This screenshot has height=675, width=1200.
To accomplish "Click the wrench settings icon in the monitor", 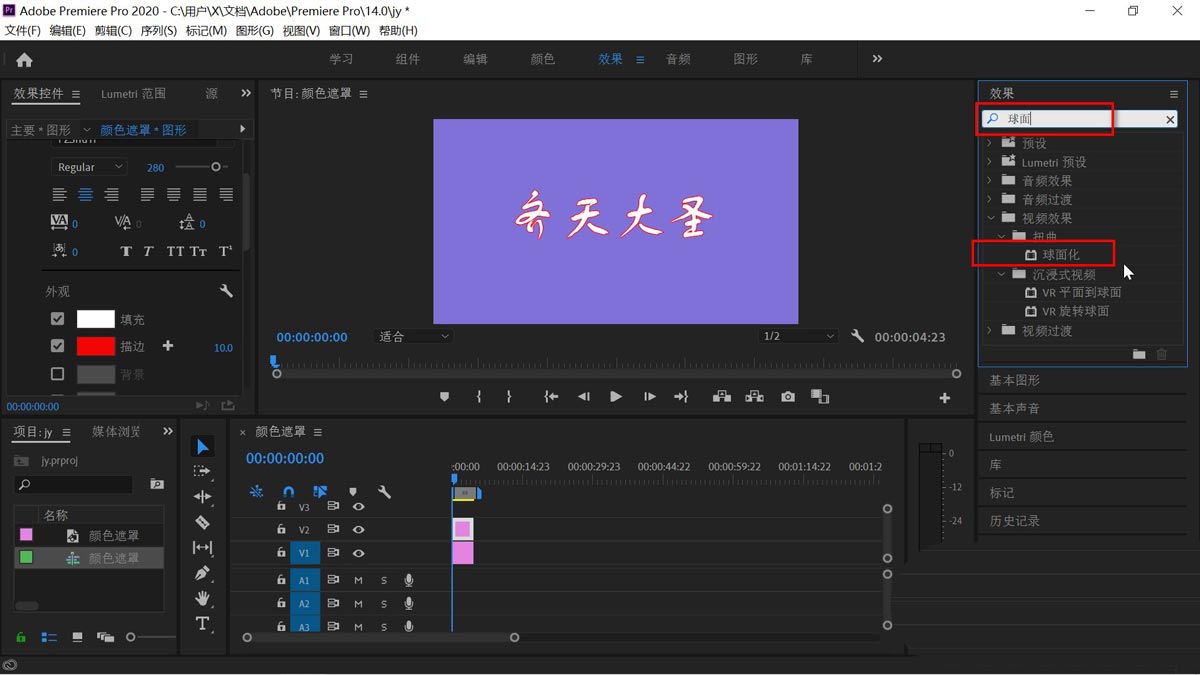I will pos(857,337).
